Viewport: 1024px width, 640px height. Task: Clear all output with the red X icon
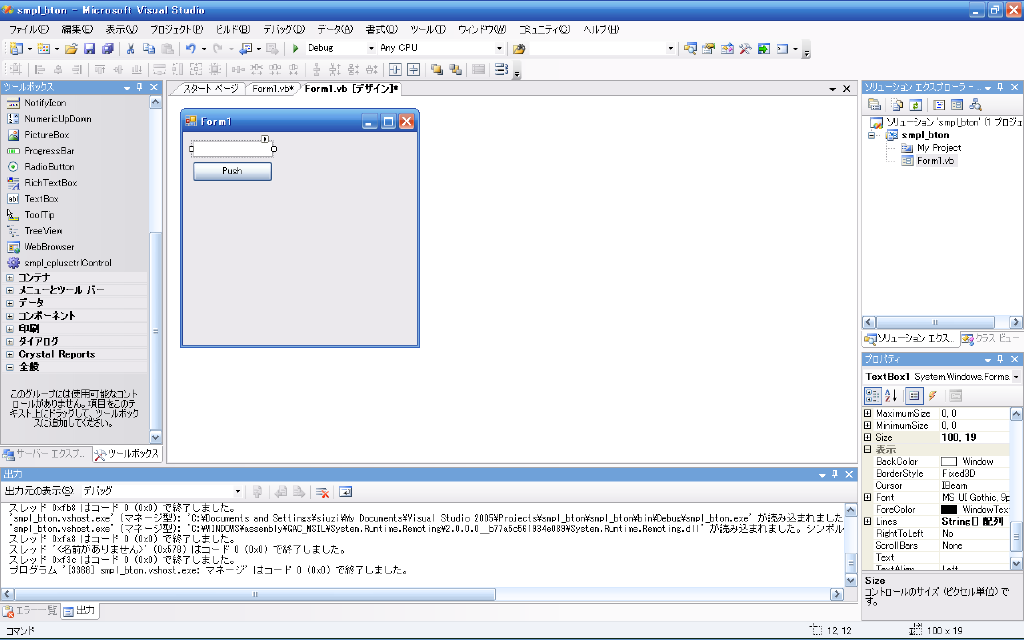(322, 492)
